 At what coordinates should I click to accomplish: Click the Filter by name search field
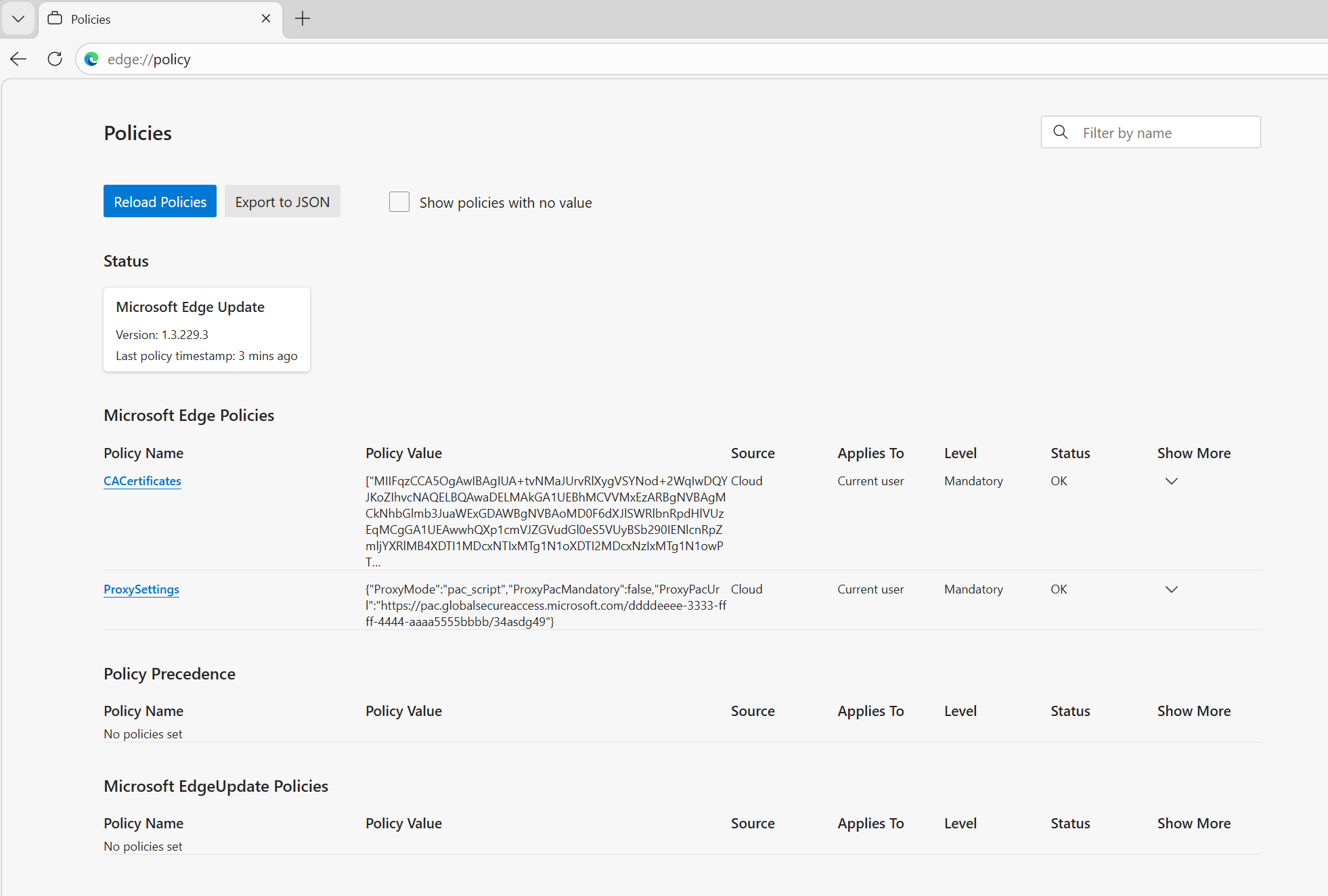(x=1151, y=132)
